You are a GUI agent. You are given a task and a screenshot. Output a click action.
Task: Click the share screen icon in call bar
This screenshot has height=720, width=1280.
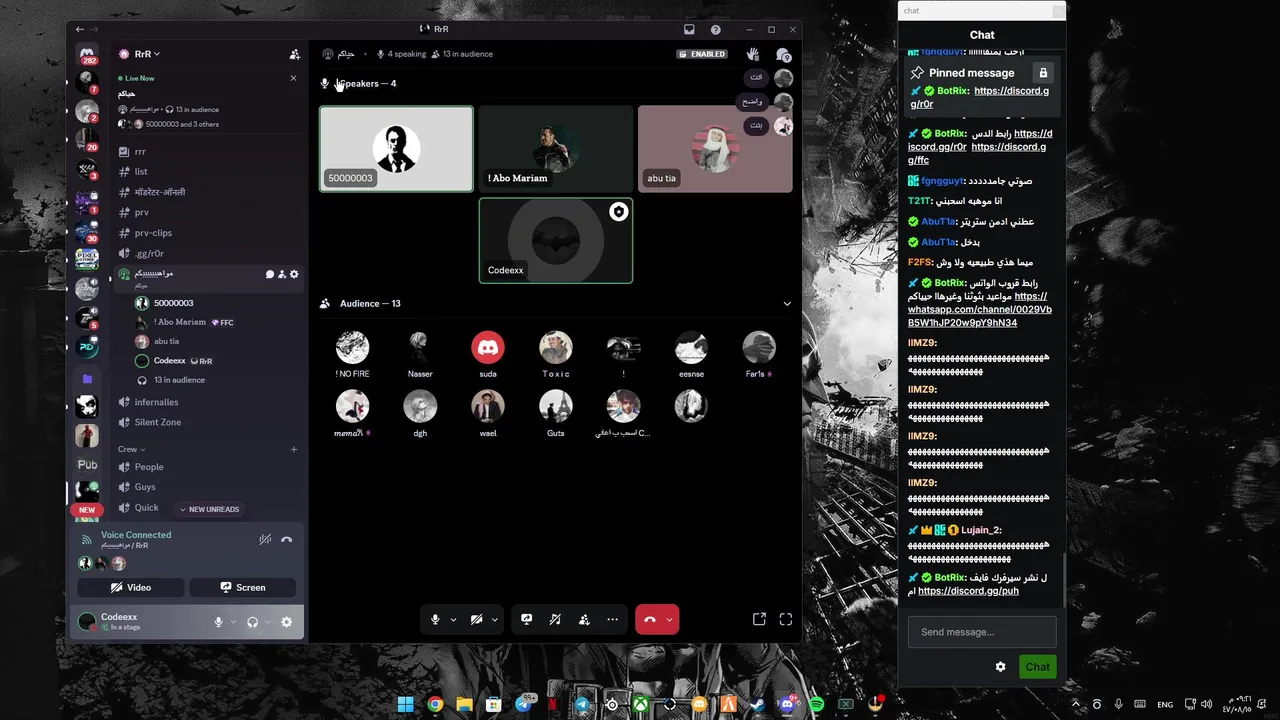[527, 619]
